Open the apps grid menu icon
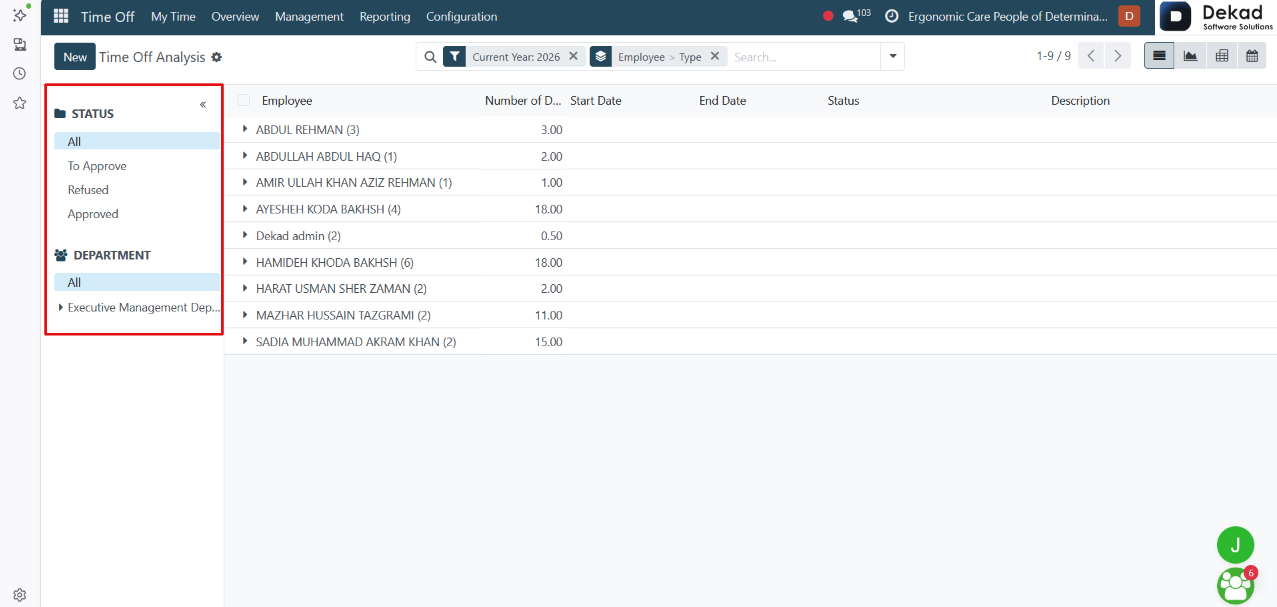This screenshot has width=1277, height=607. click(x=61, y=16)
